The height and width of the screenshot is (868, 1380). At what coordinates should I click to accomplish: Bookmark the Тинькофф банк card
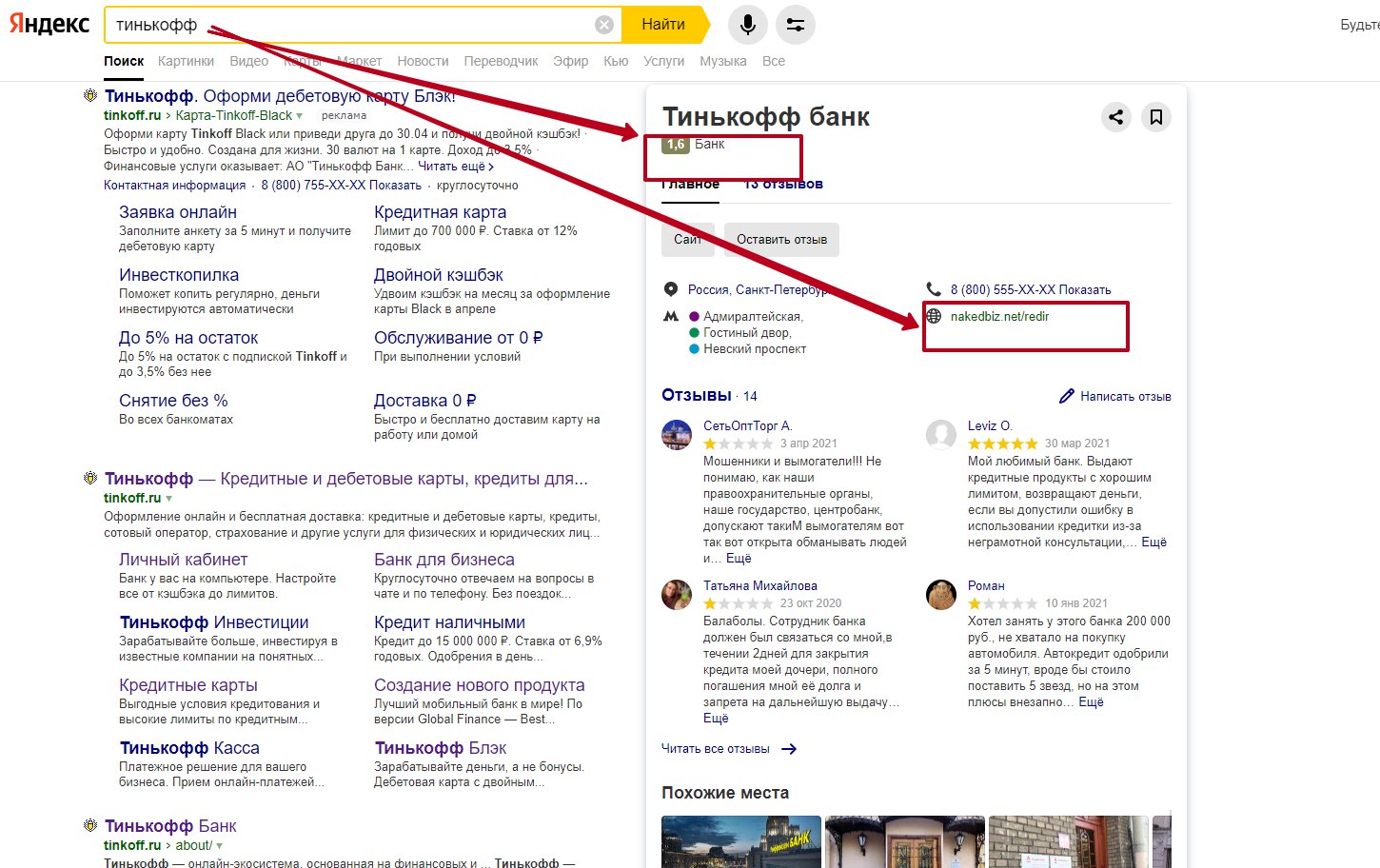1156,117
